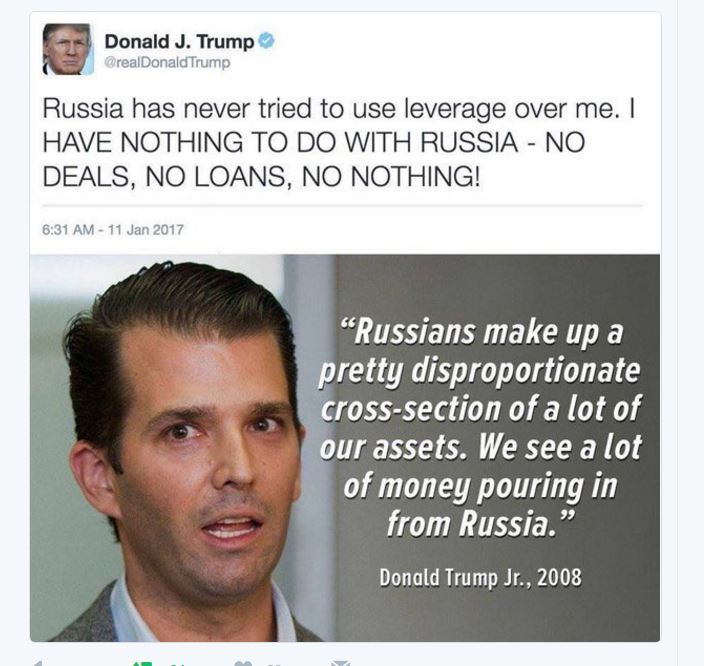Image resolution: width=704 pixels, height=666 pixels.
Task: Click the blue verified checkmark badge
Action: tap(266, 41)
